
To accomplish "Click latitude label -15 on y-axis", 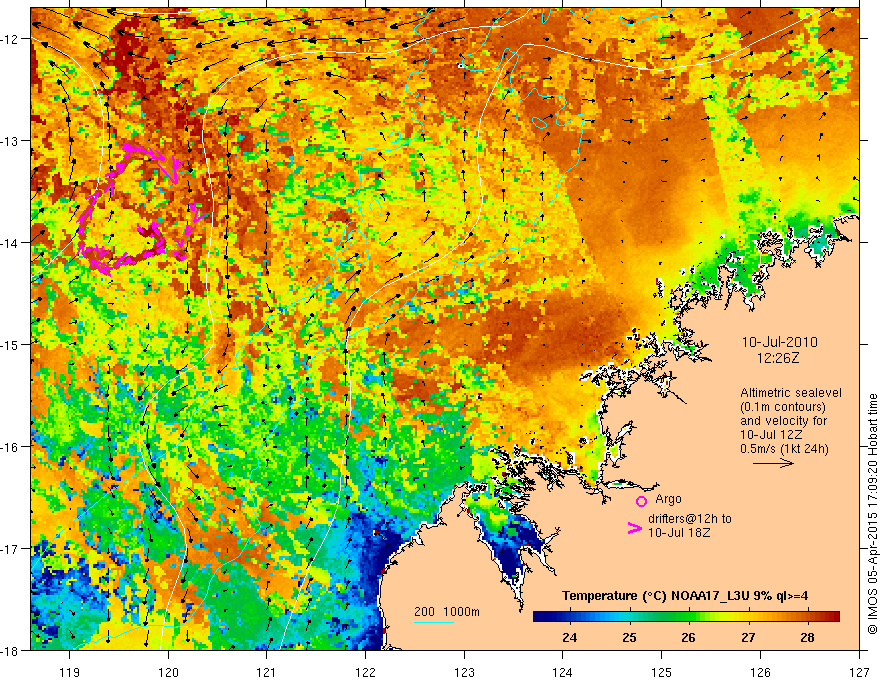I will pyautogui.click(x=10, y=344).
